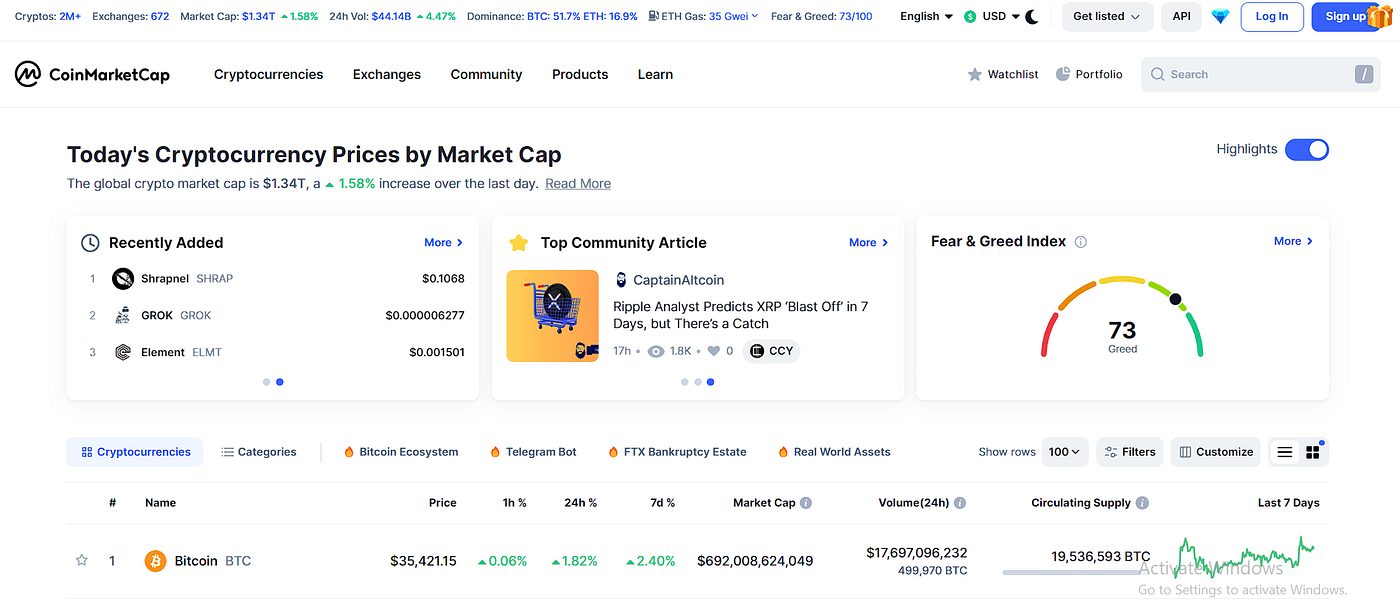Click the Portfolio pie chart icon

(1063, 74)
